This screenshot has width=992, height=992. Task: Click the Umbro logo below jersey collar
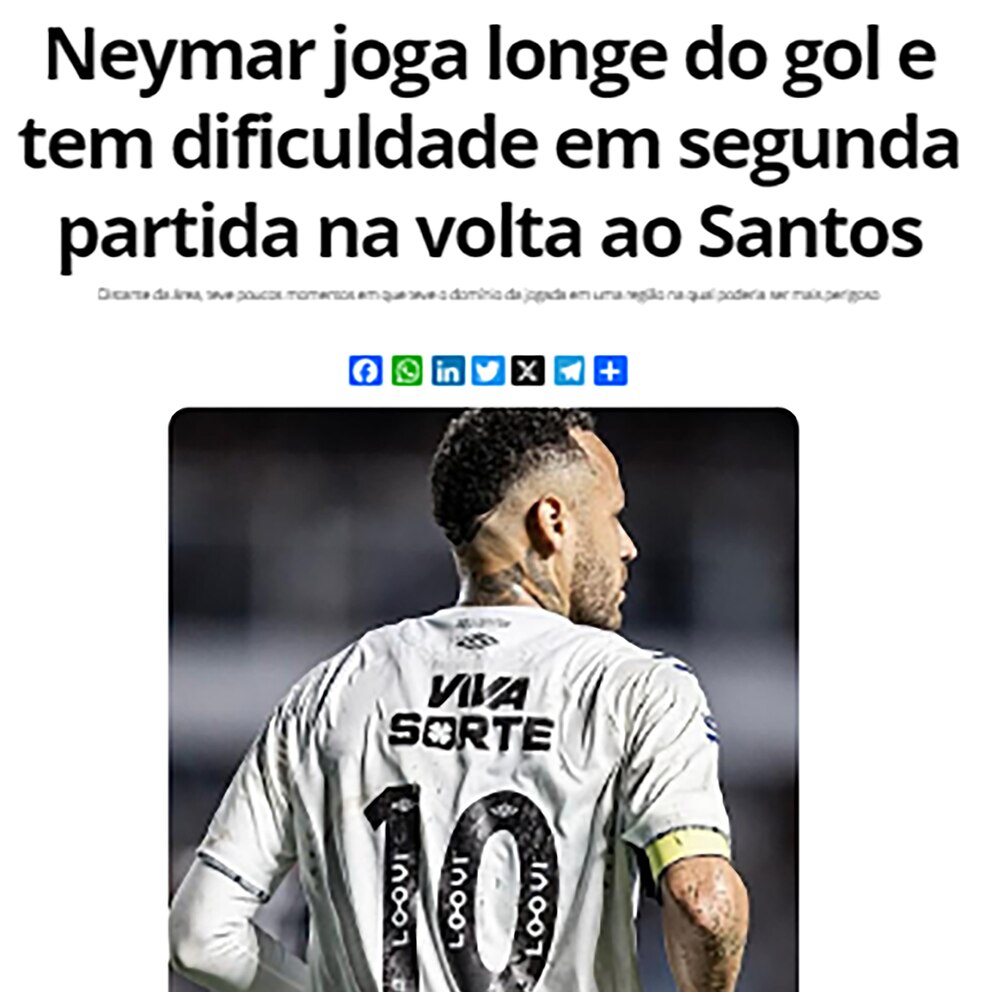point(478,642)
